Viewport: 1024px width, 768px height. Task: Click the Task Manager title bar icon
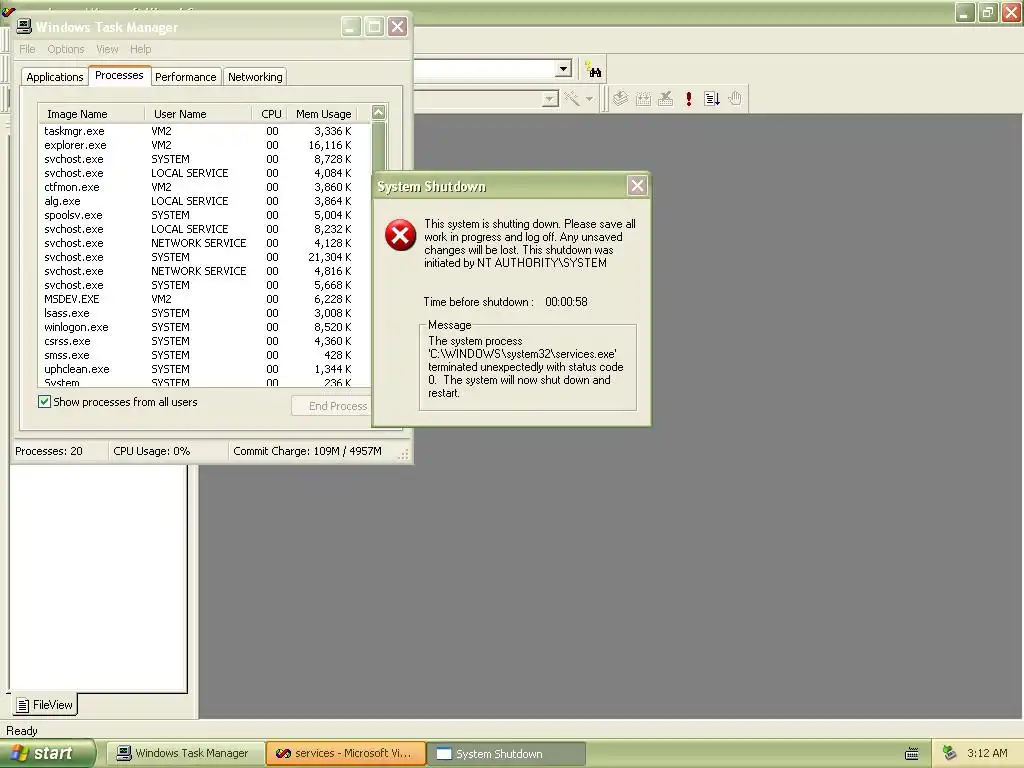[24, 26]
